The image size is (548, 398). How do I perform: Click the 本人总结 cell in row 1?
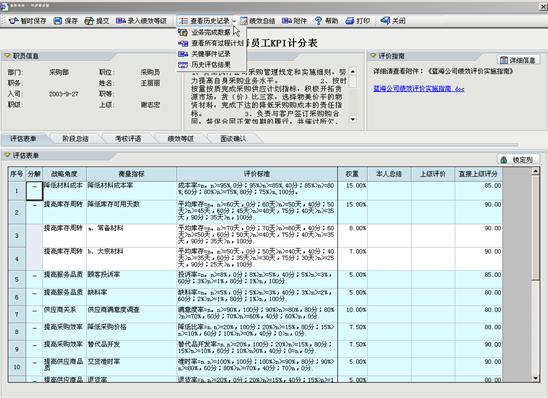tap(389, 190)
